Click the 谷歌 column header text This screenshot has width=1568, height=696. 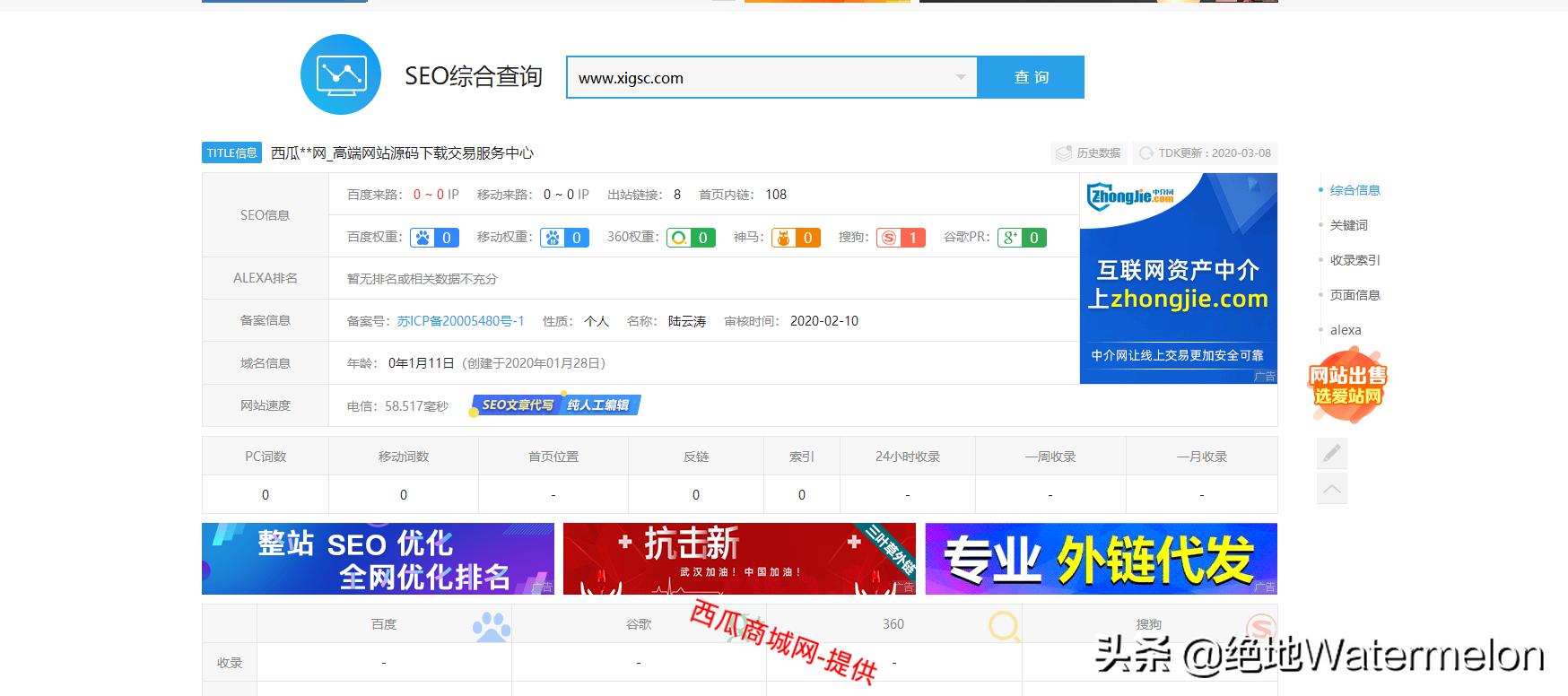click(x=639, y=624)
